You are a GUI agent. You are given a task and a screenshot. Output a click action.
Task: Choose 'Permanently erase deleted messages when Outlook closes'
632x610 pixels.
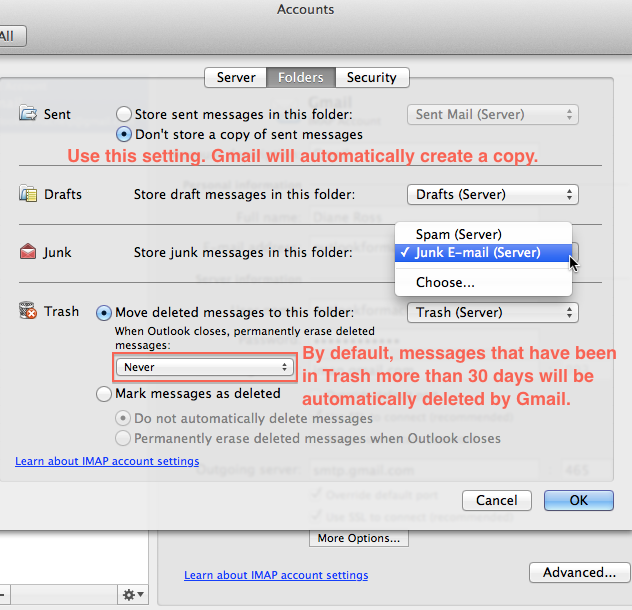tap(123, 438)
